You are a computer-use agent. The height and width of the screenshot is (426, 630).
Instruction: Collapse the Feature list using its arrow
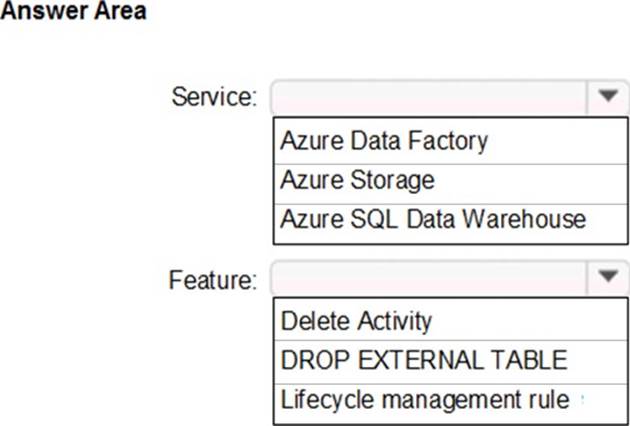[x=606, y=278]
